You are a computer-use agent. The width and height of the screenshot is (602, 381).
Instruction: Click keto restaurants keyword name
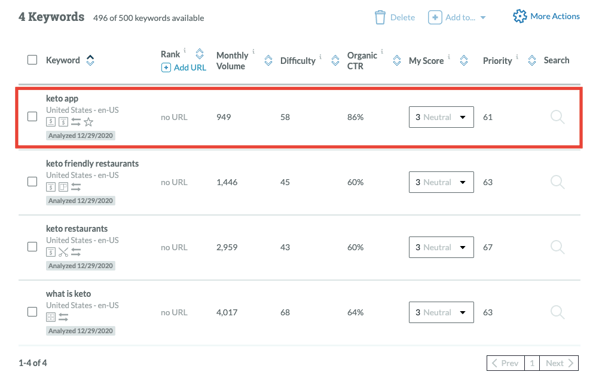(76, 229)
